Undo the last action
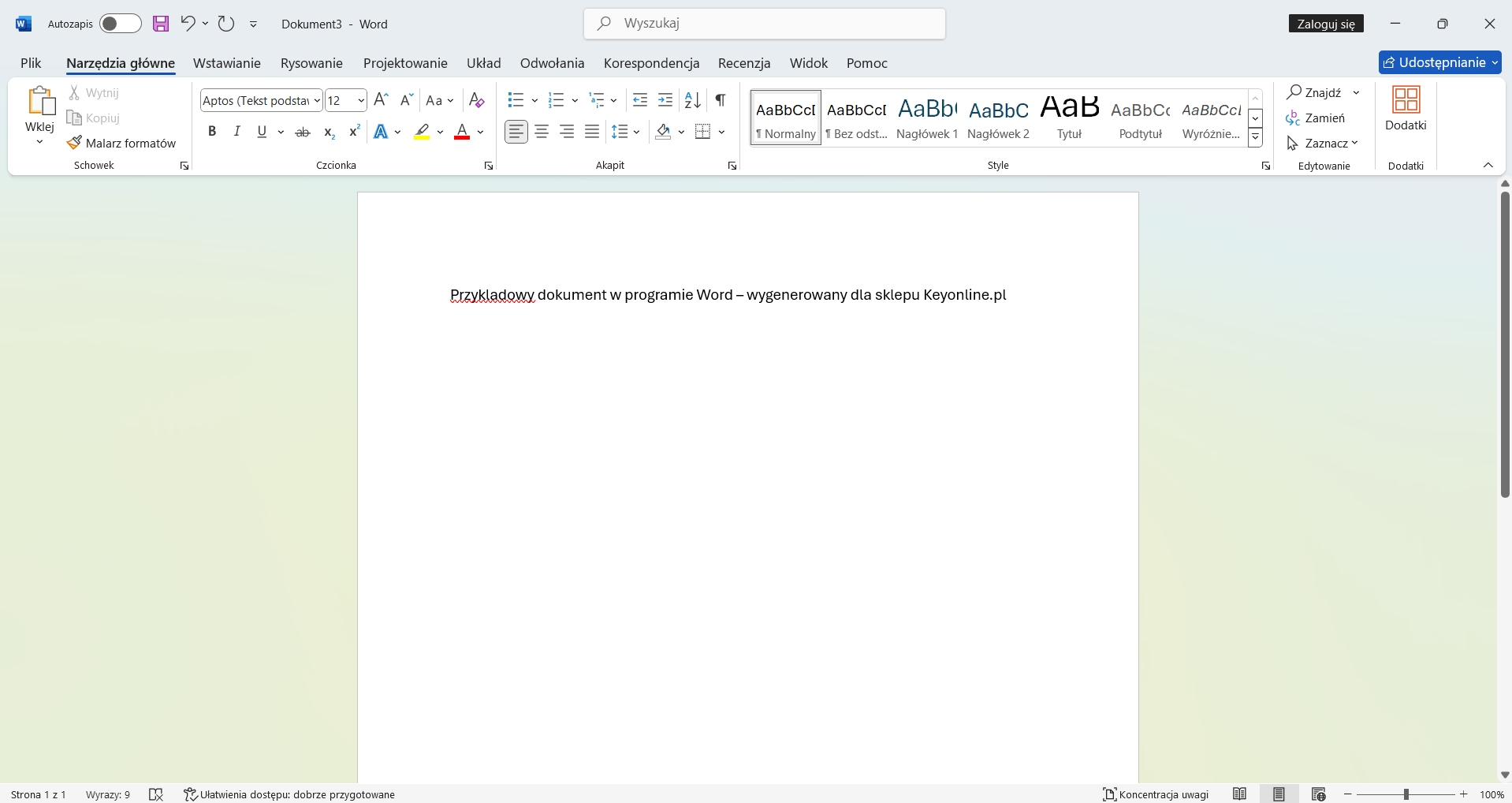1512x803 pixels. click(188, 24)
